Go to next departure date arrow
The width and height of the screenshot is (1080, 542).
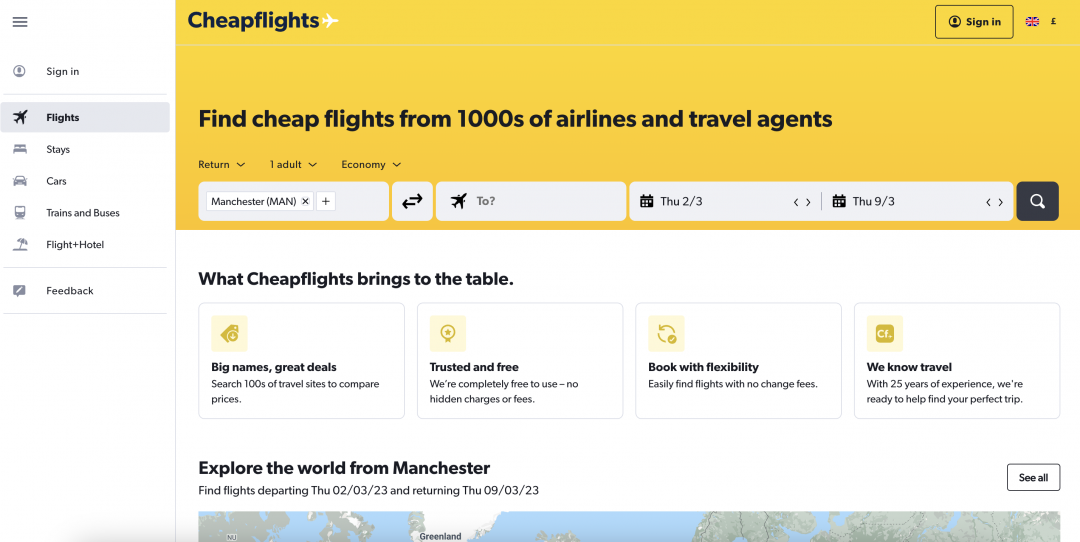click(809, 202)
